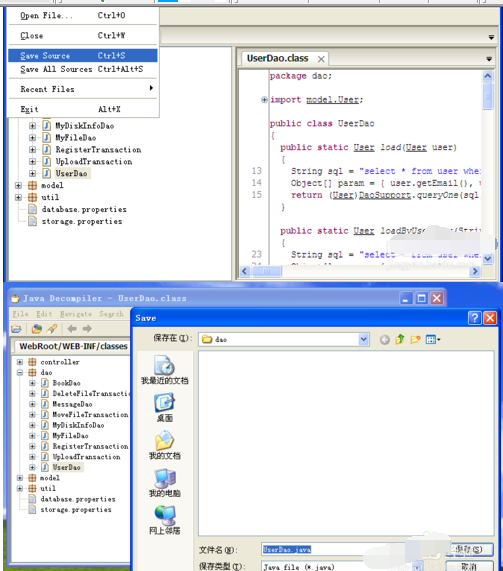Collapse the dao package in lower tree
The width and height of the screenshot is (503, 571).
[x=20, y=372]
